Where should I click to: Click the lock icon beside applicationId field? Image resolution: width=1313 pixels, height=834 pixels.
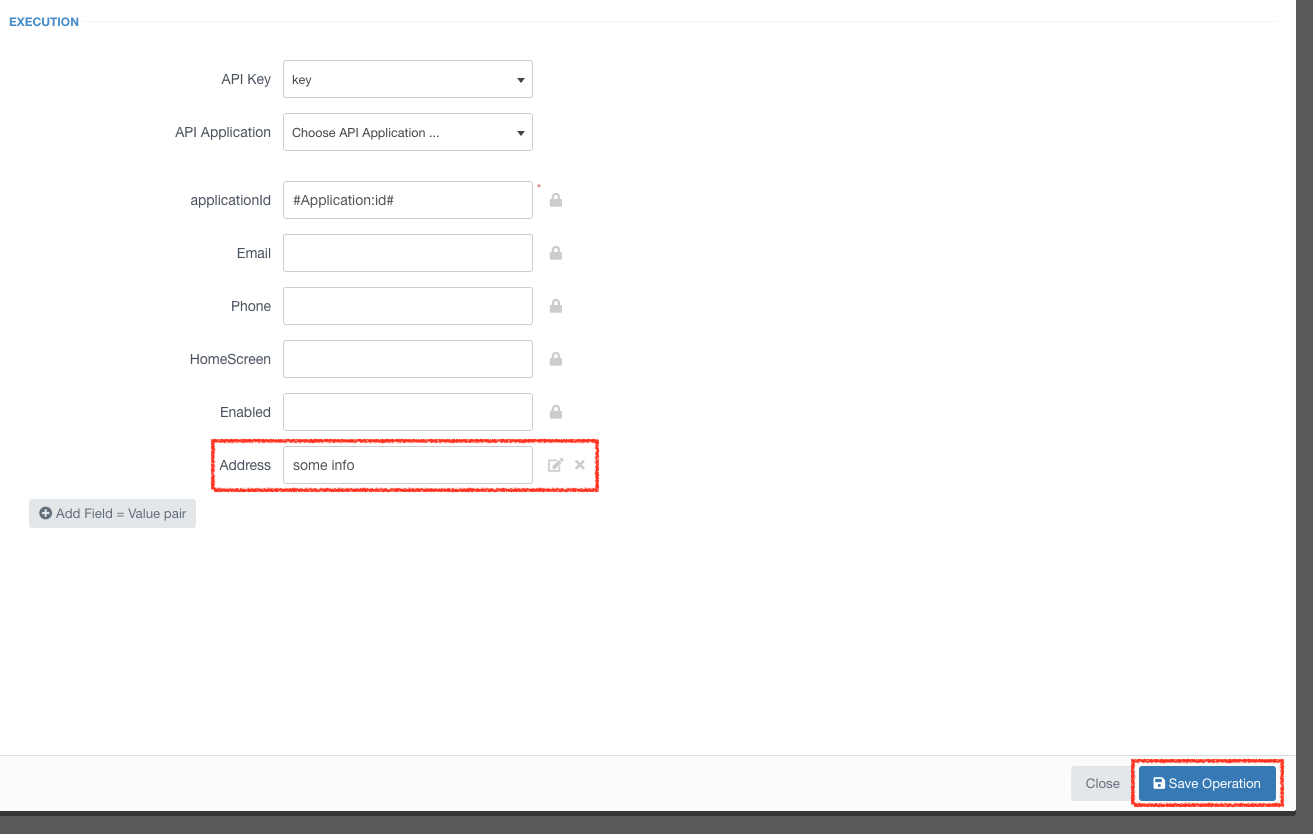(556, 200)
